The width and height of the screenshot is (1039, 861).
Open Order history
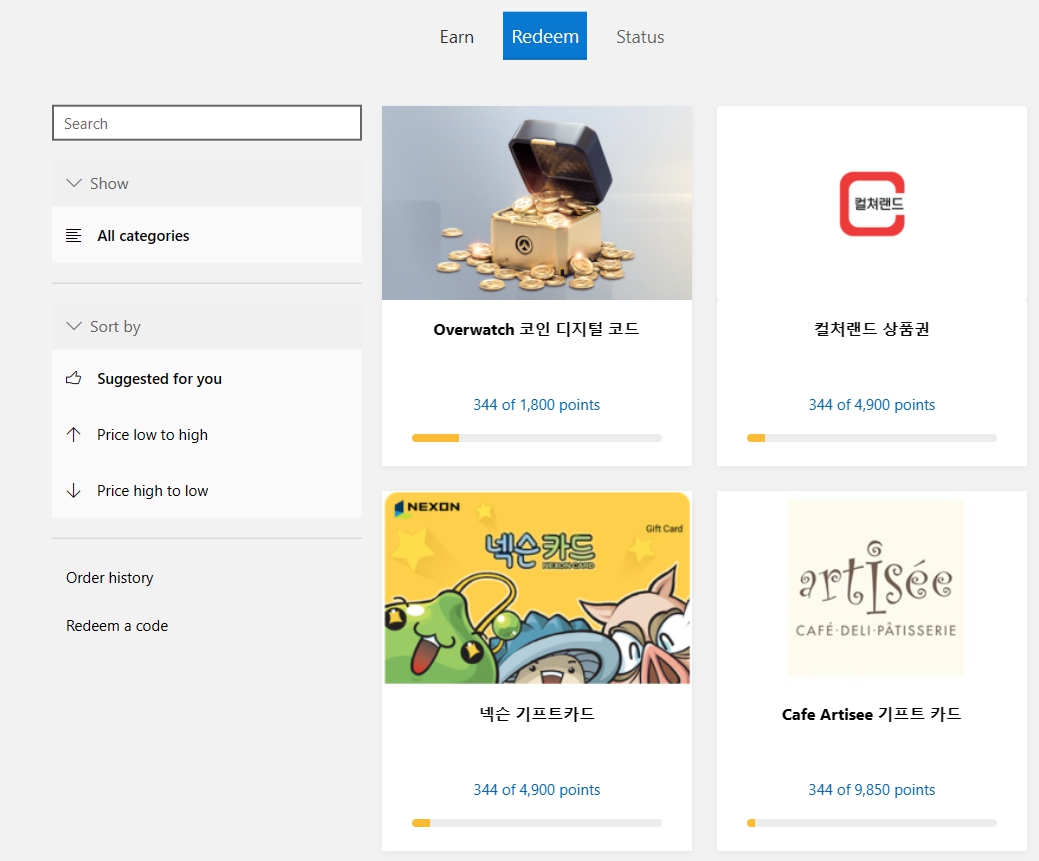click(109, 578)
